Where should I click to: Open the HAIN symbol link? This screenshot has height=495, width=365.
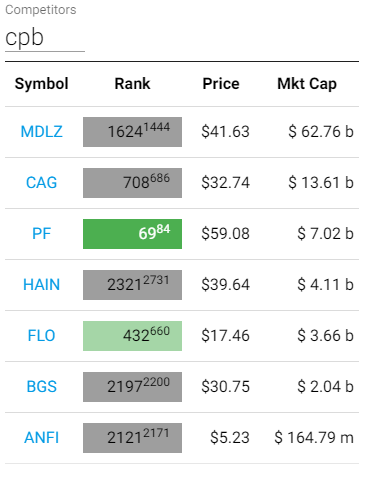click(x=41, y=285)
